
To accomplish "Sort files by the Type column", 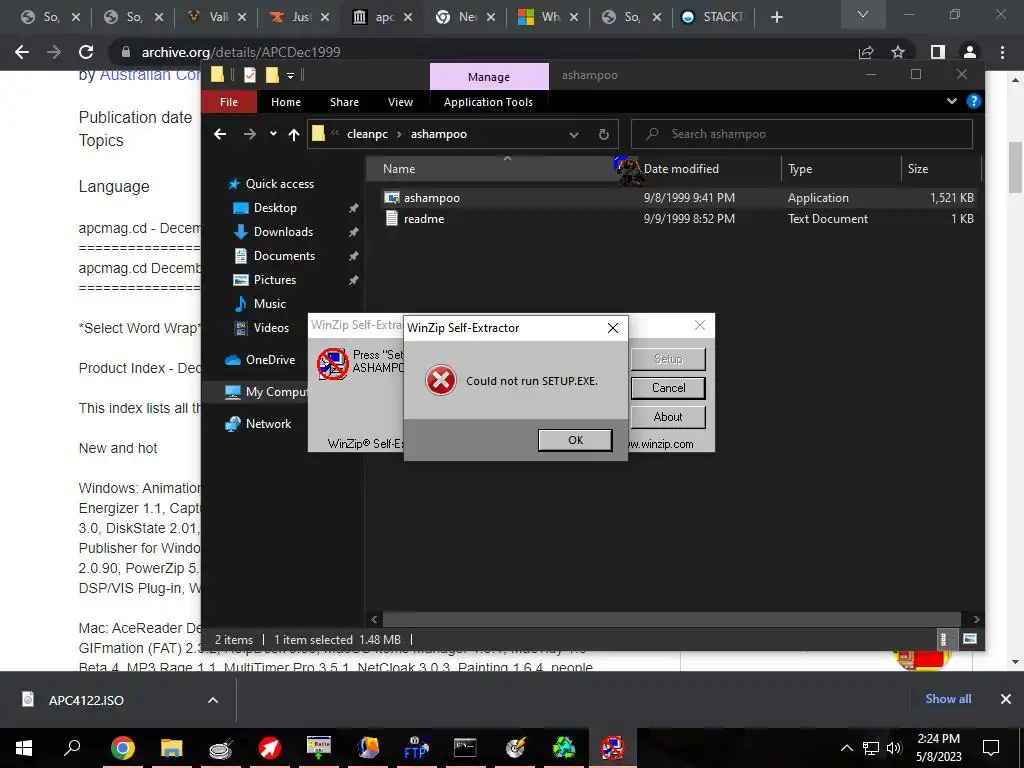I will coord(799,168).
